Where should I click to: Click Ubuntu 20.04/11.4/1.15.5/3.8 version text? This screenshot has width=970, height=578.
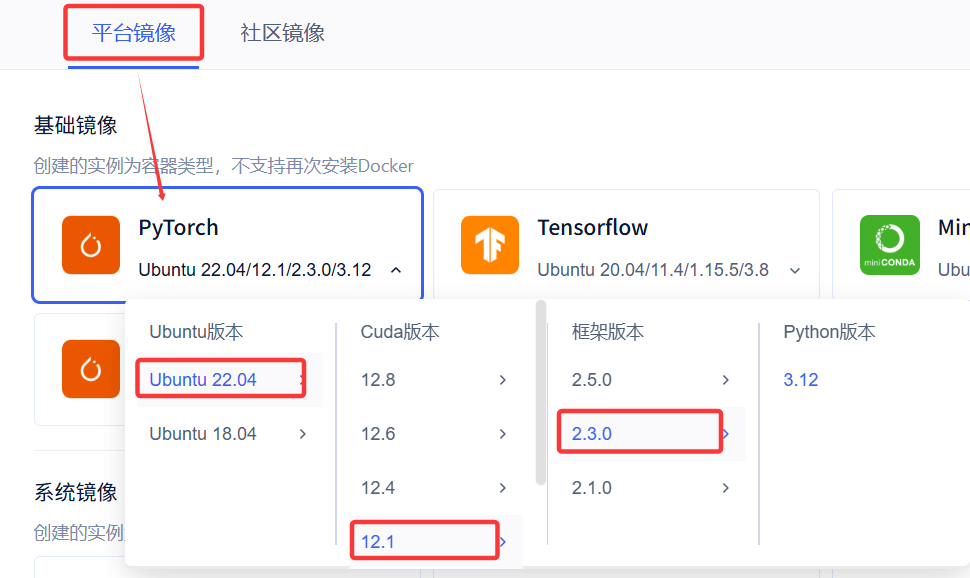click(653, 270)
